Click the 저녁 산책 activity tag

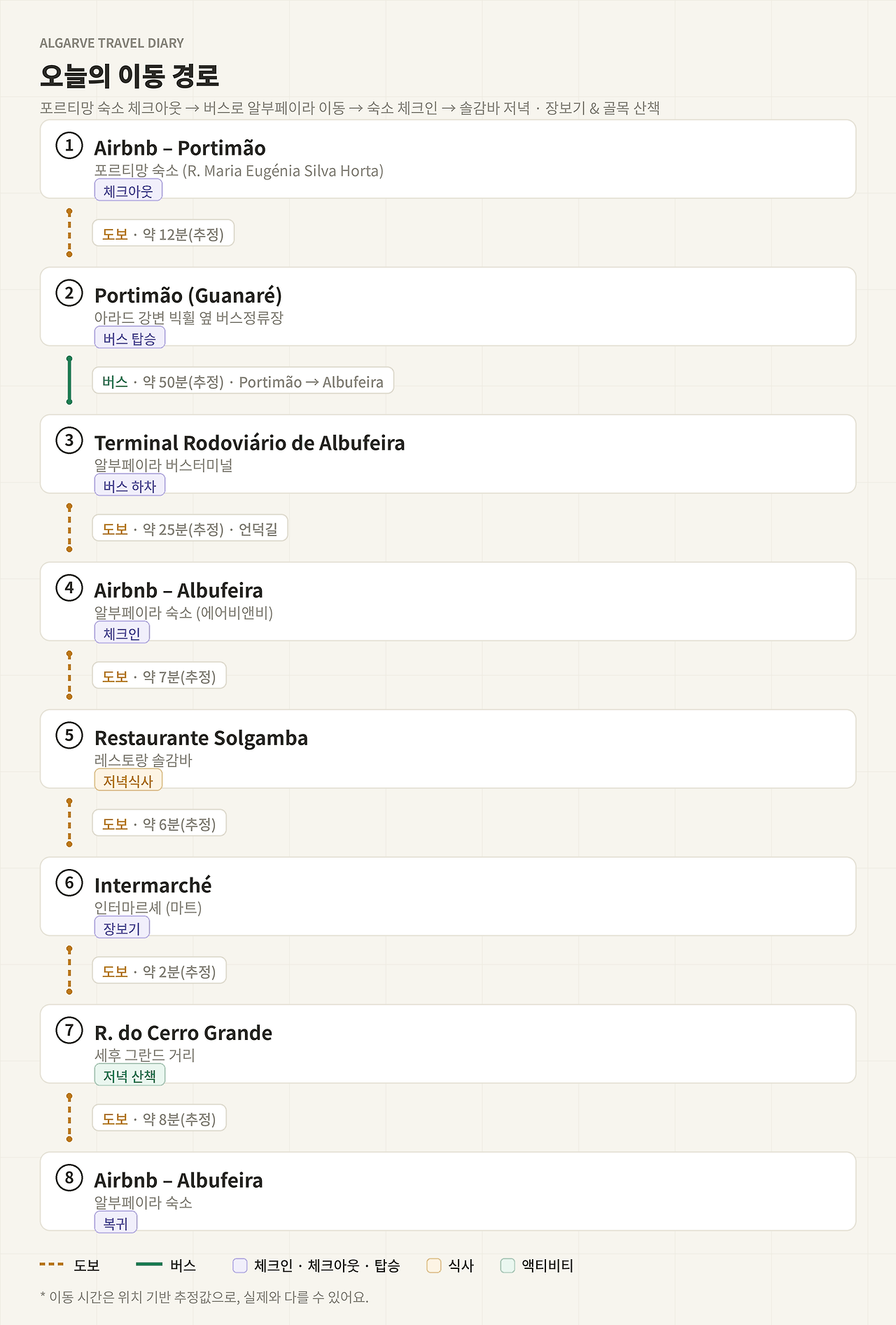pyautogui.click(x=129, y=1075)
